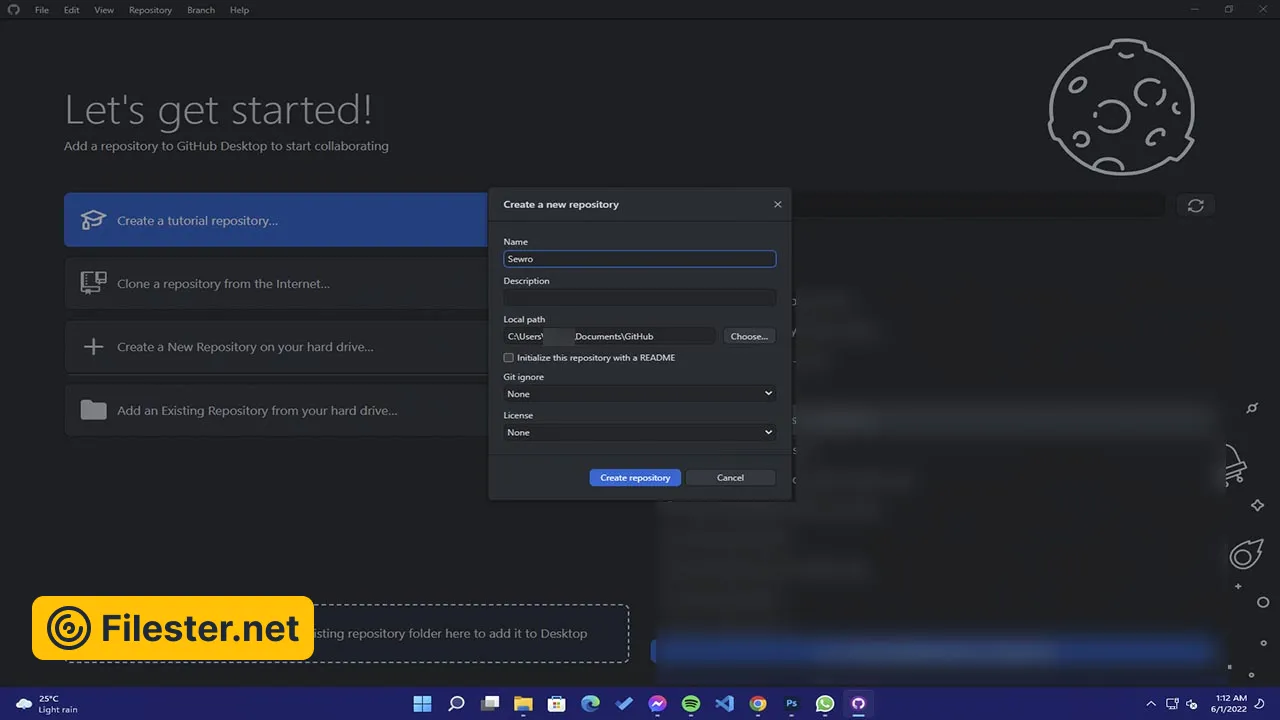The image size is (1280, 720).
Task: Click the refresh repositories icon button
Action: 1195,205
